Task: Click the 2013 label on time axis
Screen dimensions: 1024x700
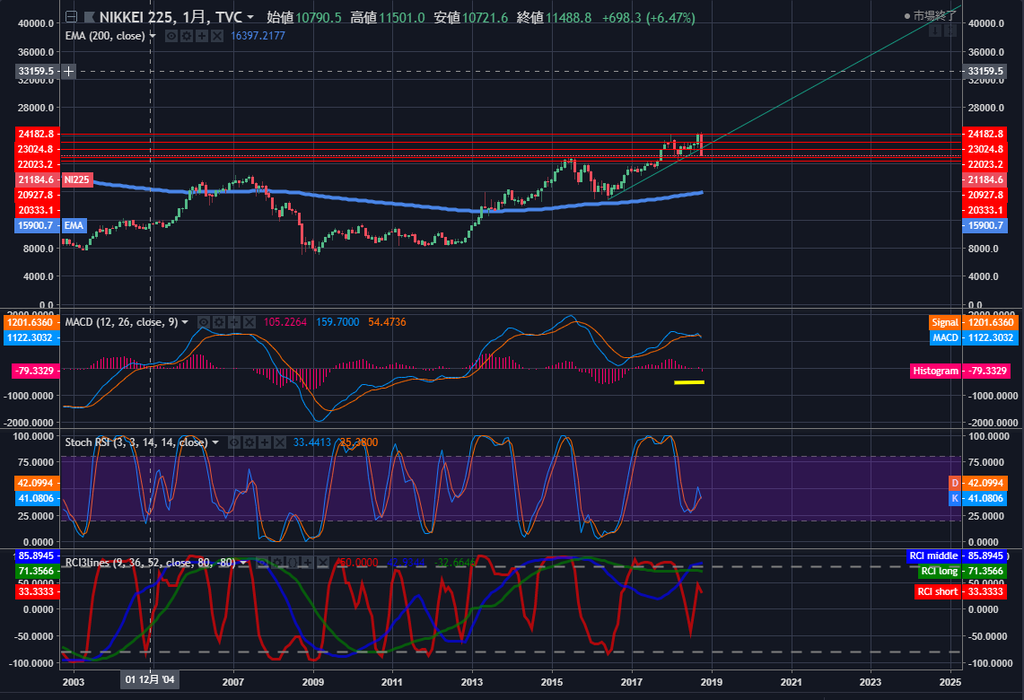Action: coord(472,682)
